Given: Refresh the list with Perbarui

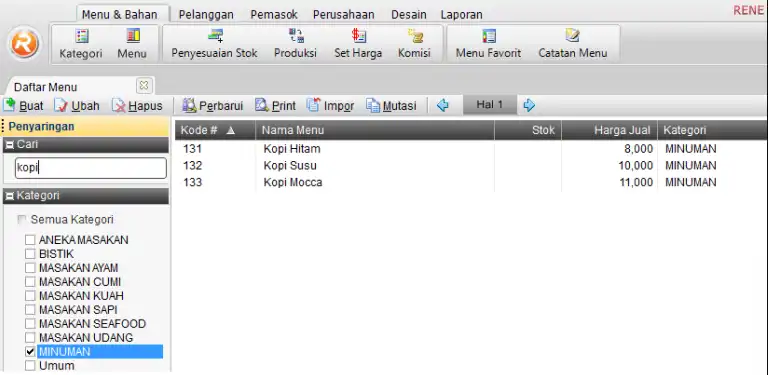Looking at the screenshot, I should (213, 105).
